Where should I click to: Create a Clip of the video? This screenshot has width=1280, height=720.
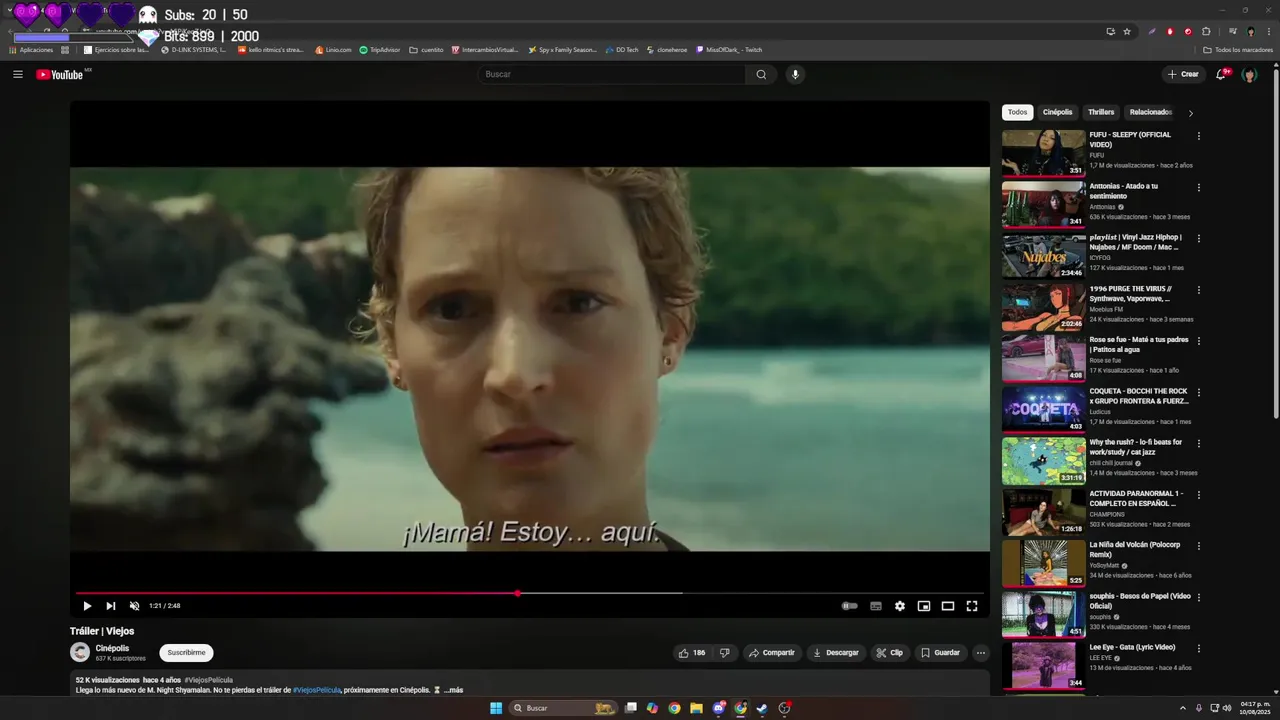(889, 653)
